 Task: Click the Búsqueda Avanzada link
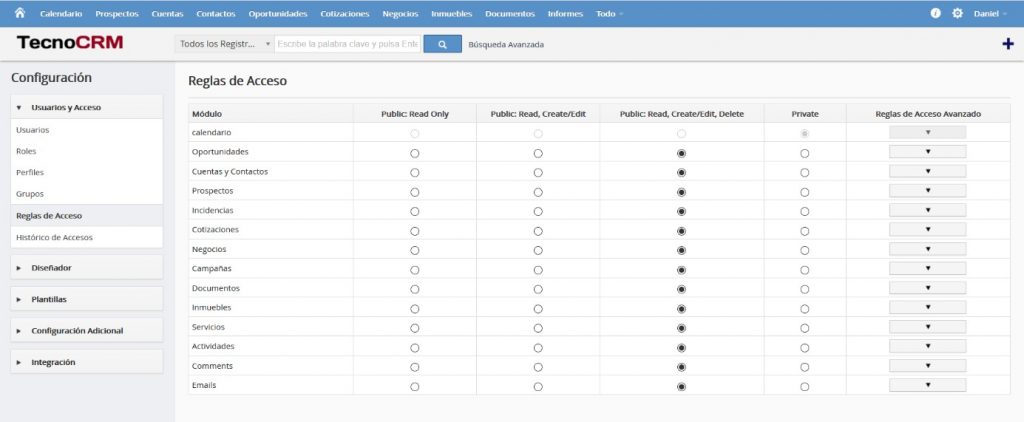pyautogui.click(x=506, y=44)
